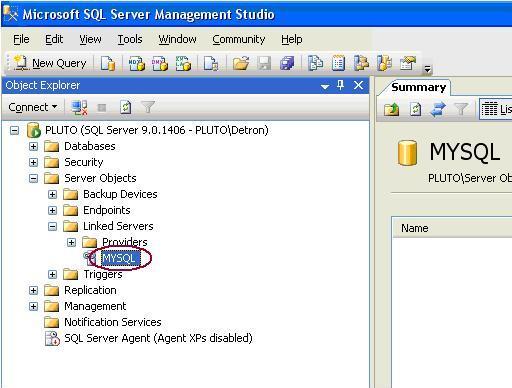Click the New Query button
The width and height of the screenshot is (512, 388).
coord(50,63)
